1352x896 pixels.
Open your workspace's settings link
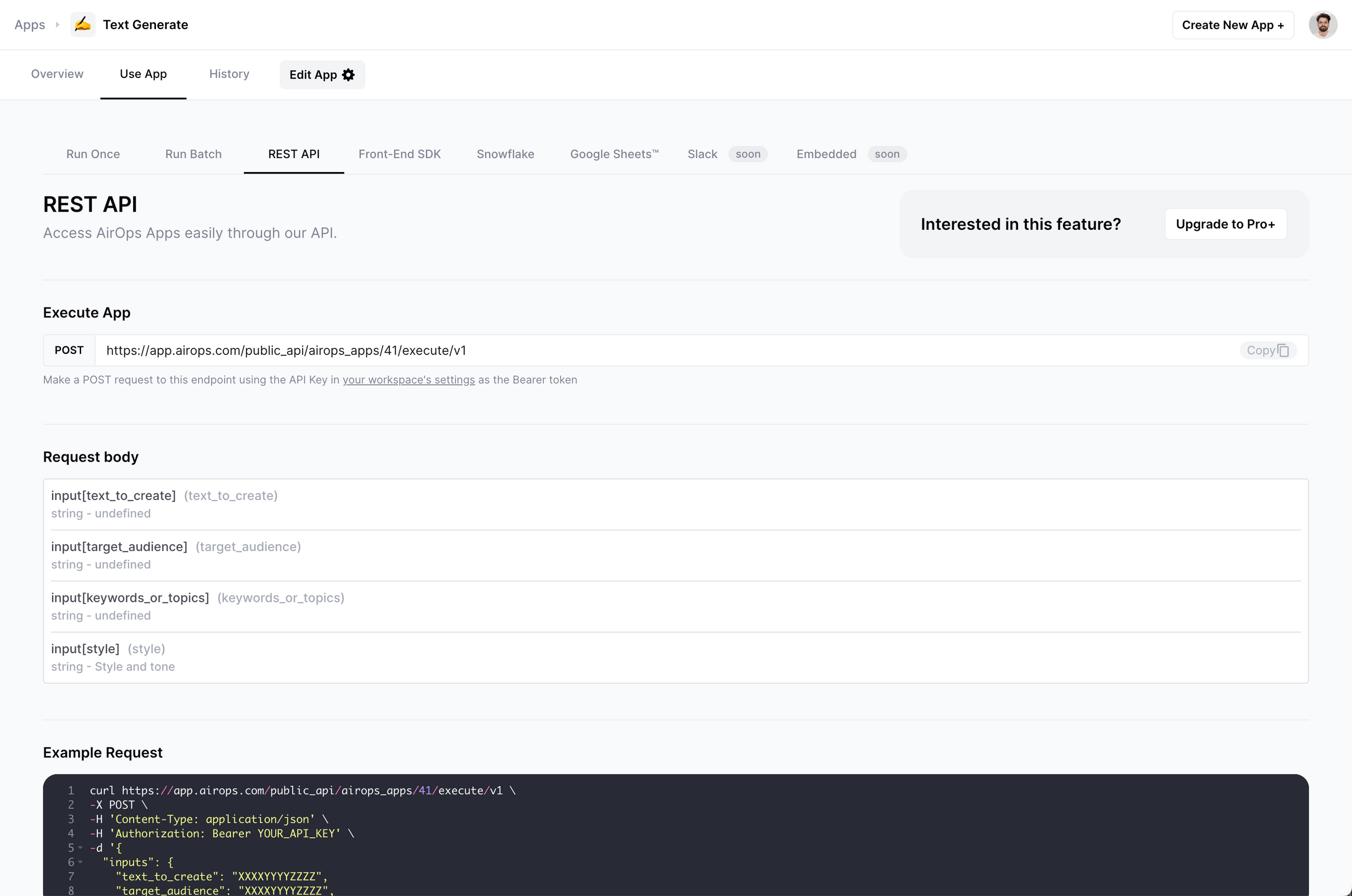(408, 379)
